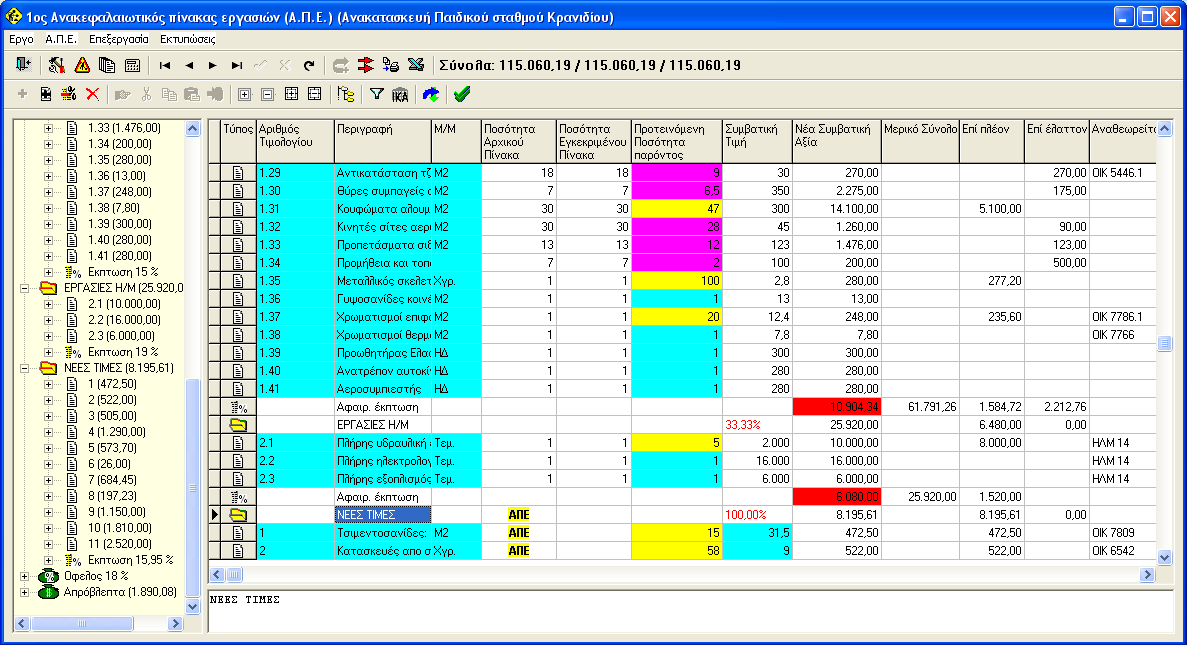Open the Επεξεργασία menu
Viewport: 1194px width, 645px height.
click(x=118, y=39)
